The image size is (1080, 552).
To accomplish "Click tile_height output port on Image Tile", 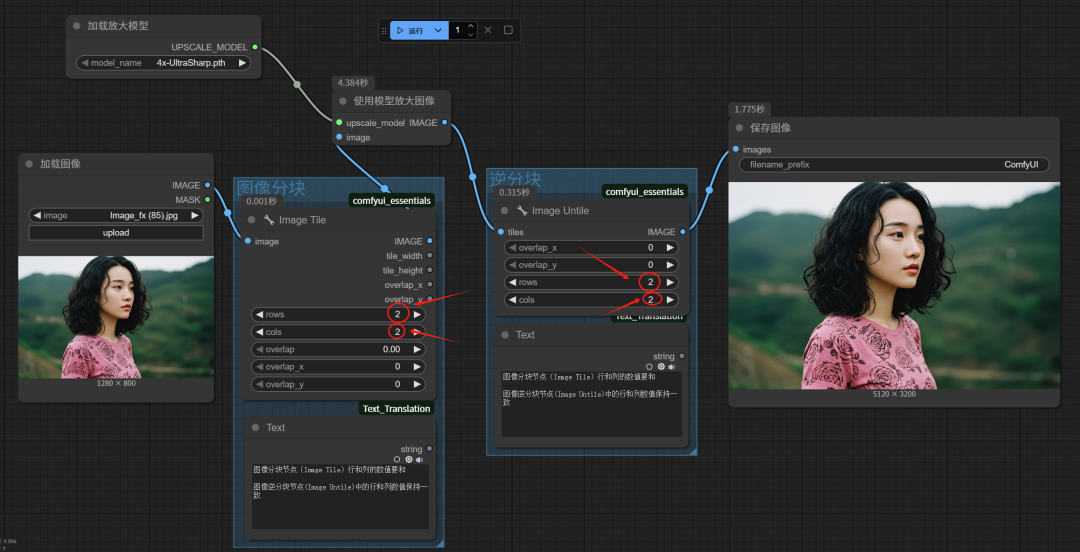I will pyautogui.click(x=430, y=270).
